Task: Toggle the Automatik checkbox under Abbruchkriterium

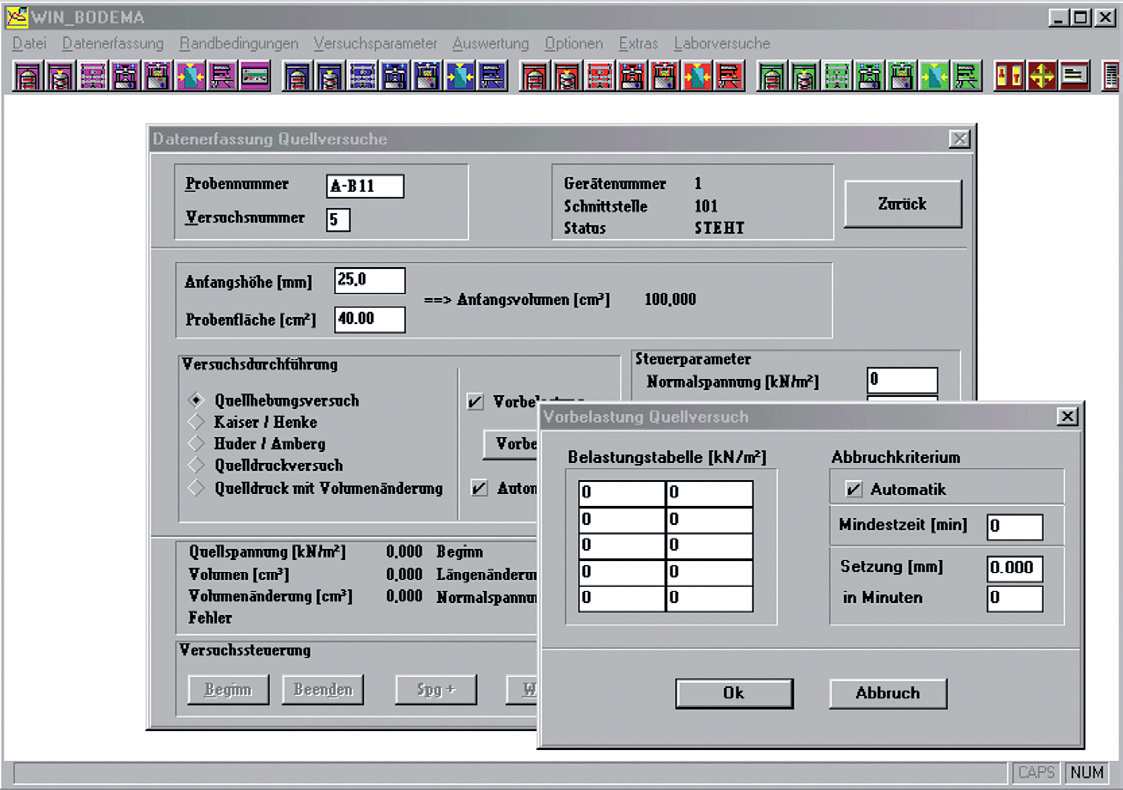Action: 853,489
